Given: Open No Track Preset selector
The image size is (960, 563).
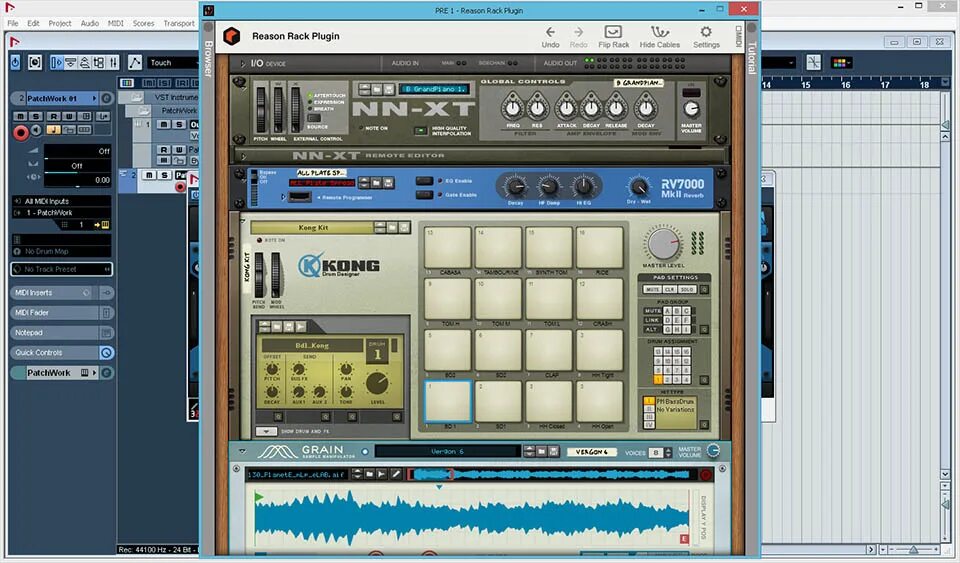Looking at the screenshot, I should [61, 269].
